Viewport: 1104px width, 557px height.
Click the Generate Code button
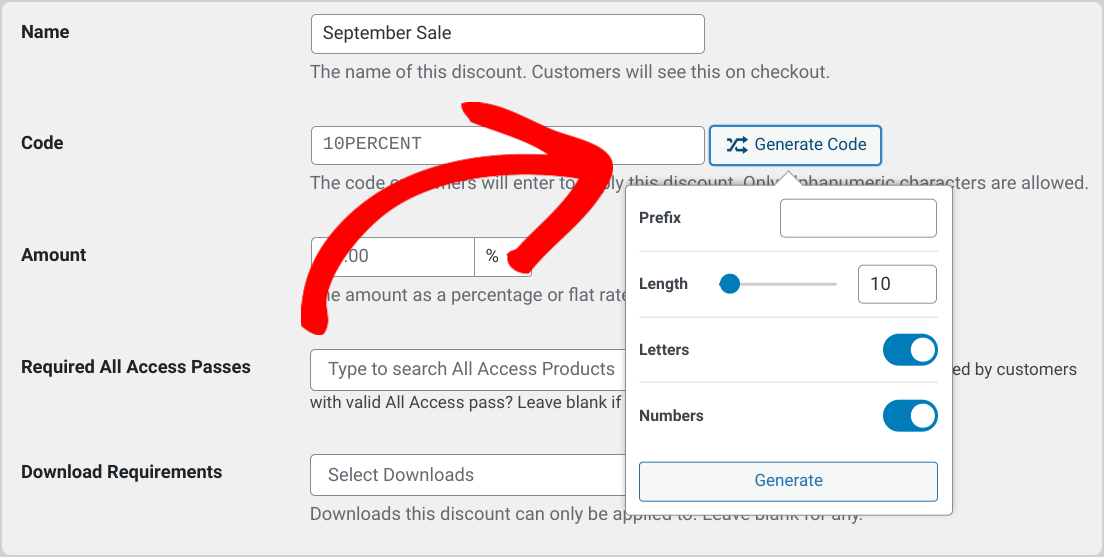(795, 145)
